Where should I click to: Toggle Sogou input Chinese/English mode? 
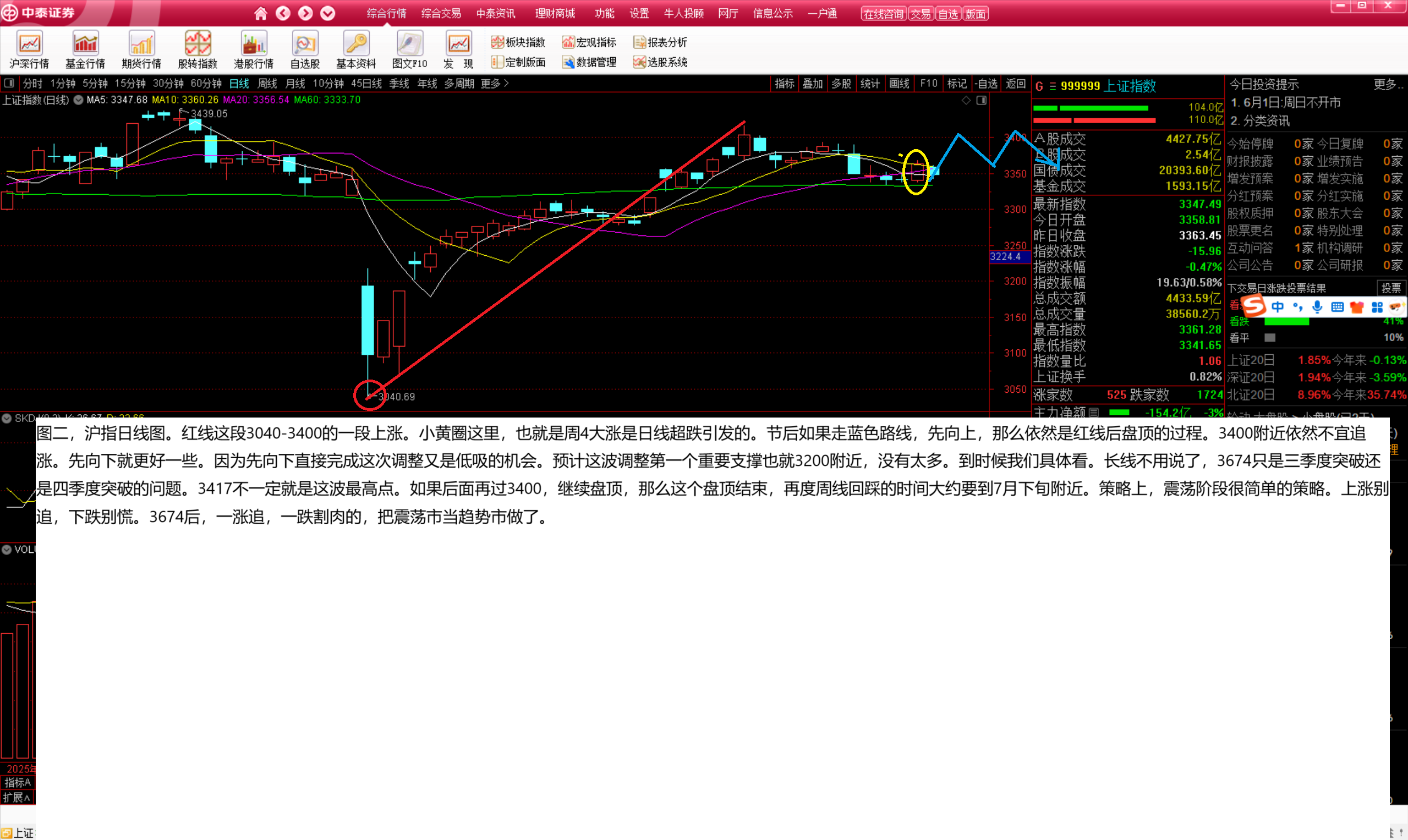click(x=1278, y=307)
